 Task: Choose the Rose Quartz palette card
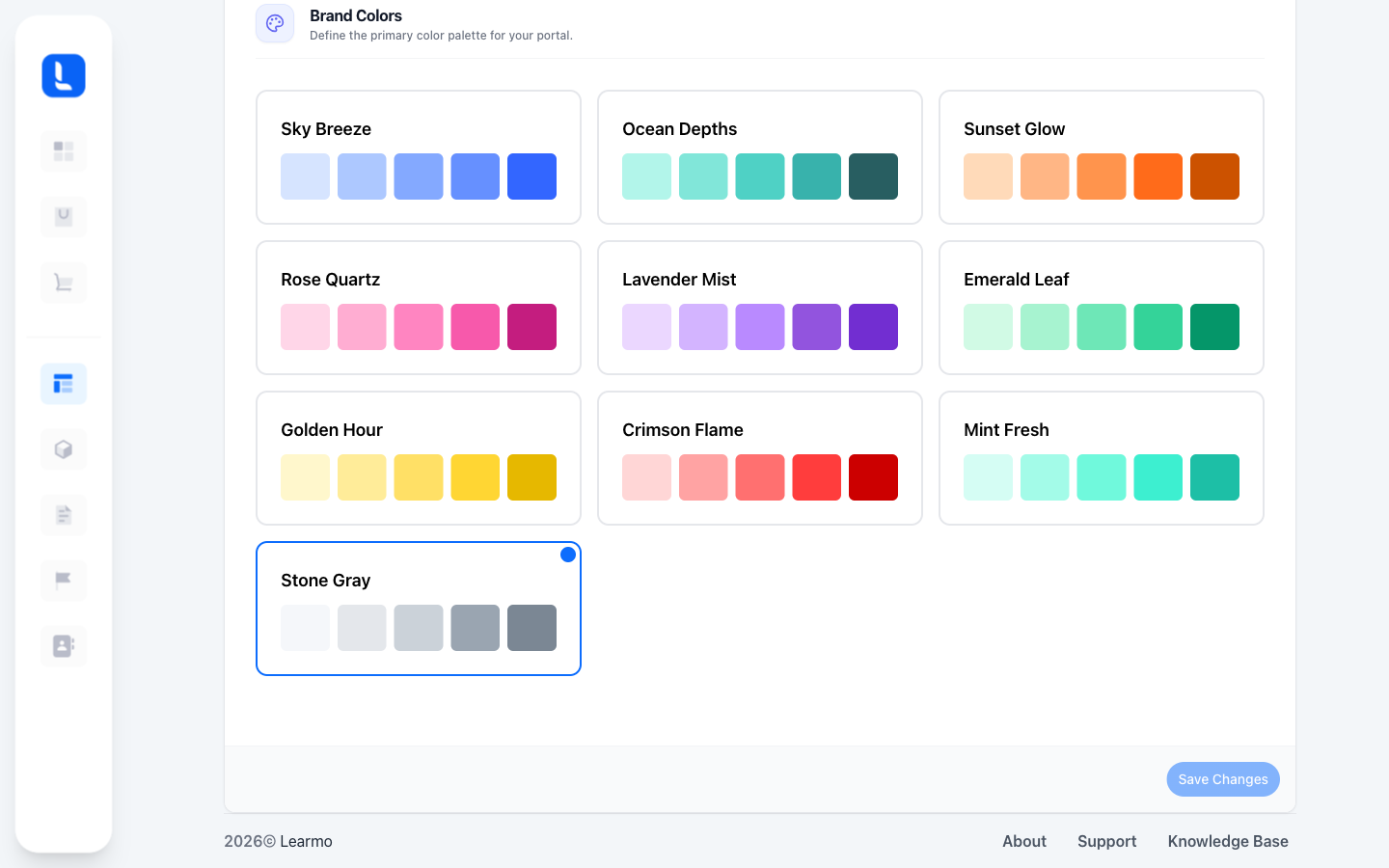click(419, 308)
